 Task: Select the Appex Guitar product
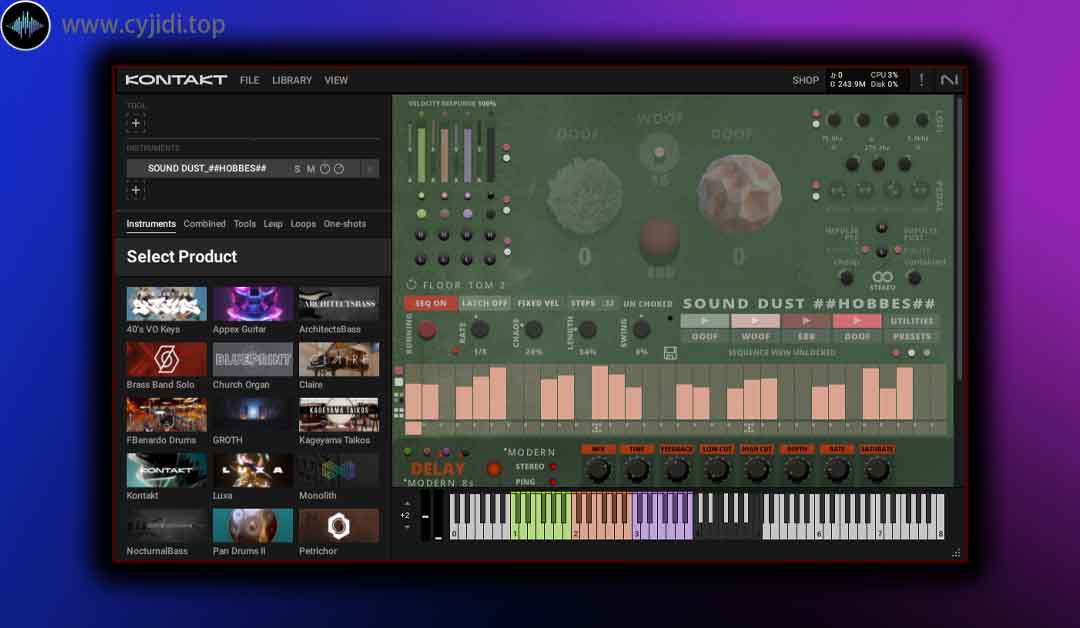[252, 311]
